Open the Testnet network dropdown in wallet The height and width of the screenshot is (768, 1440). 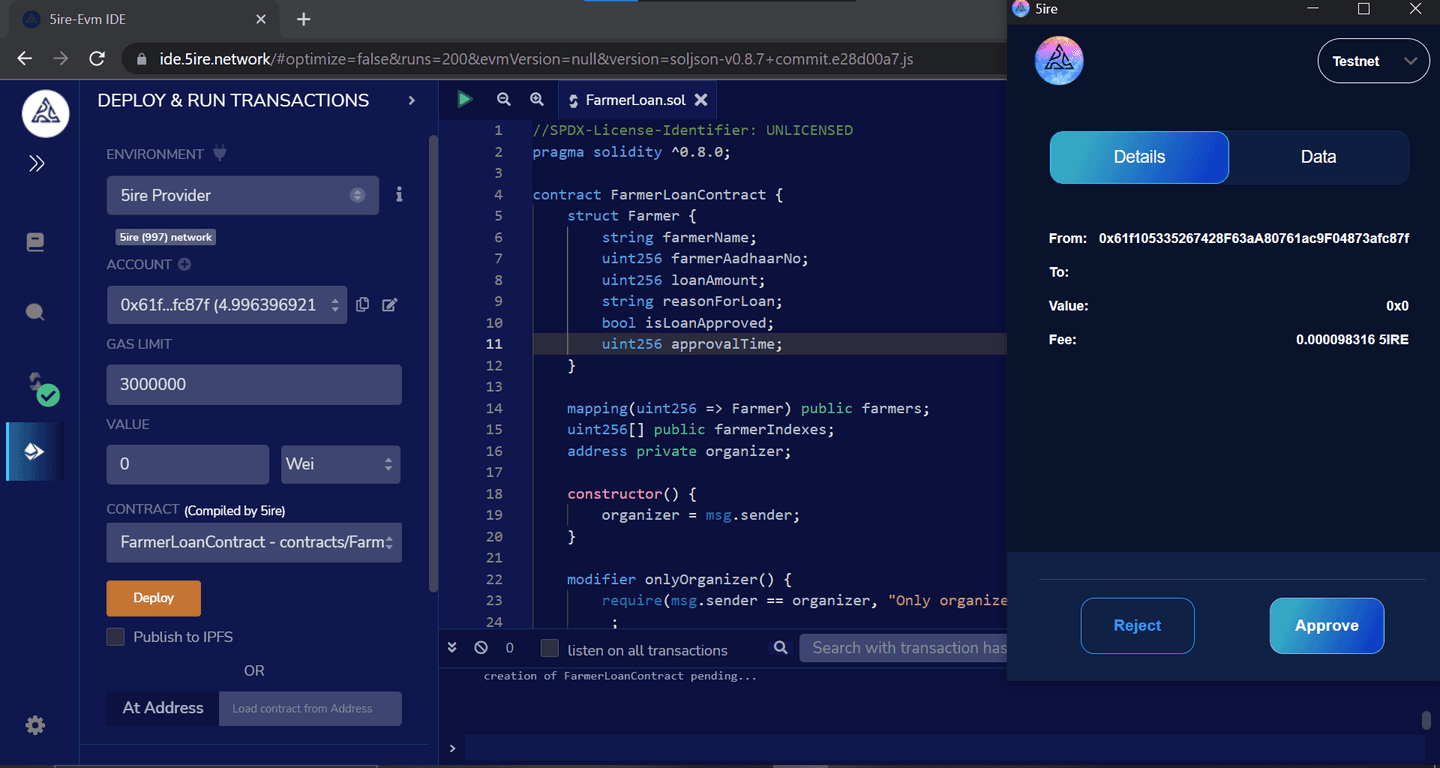1374,61
